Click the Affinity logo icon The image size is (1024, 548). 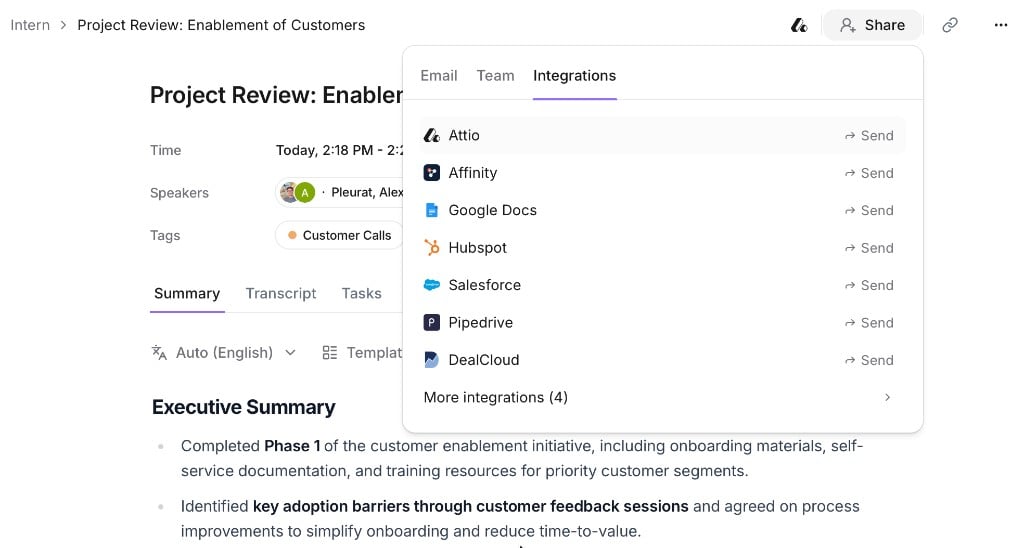coord(432,173)
